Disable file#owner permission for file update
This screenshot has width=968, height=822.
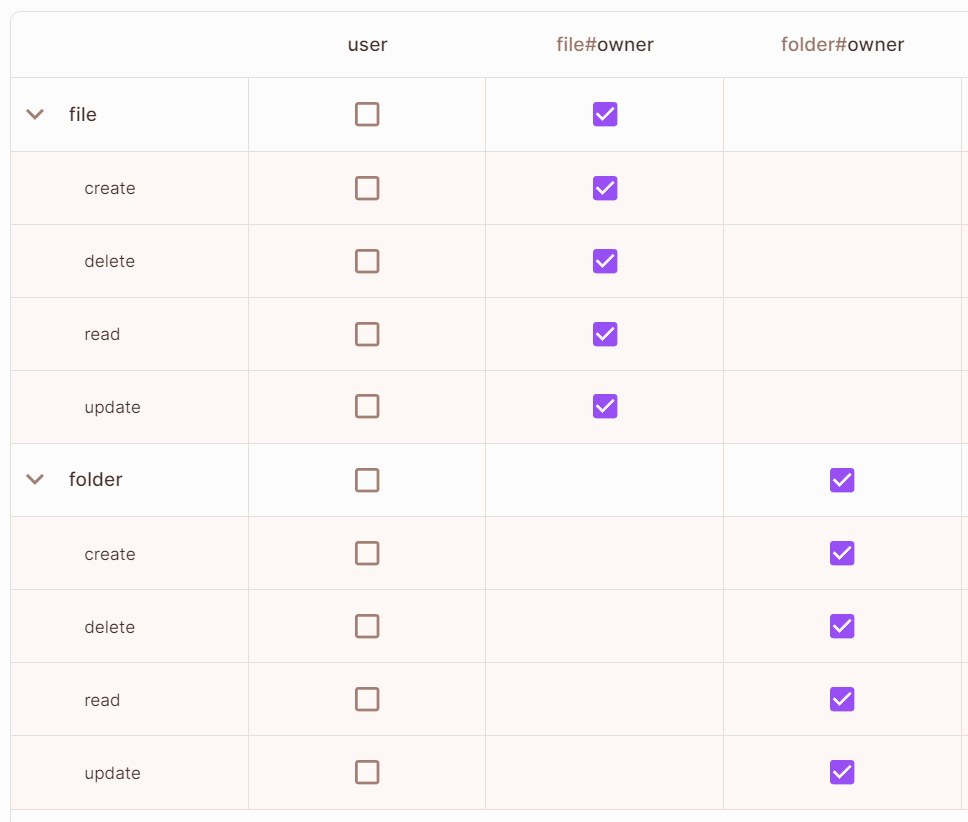[605, 406]
